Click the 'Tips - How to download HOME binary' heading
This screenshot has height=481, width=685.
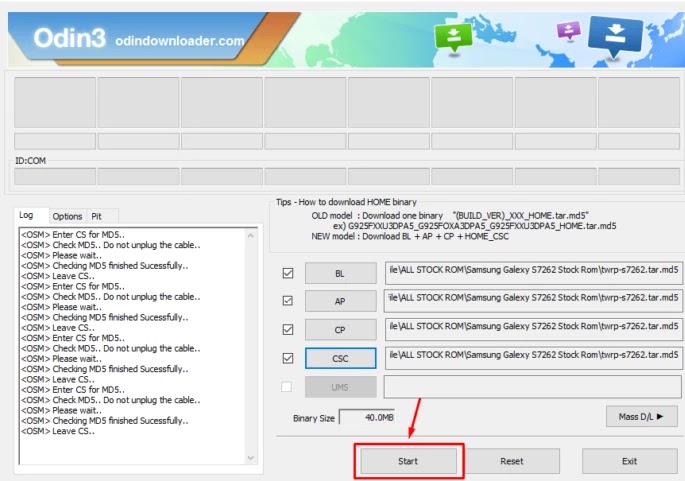coord(346,202)
